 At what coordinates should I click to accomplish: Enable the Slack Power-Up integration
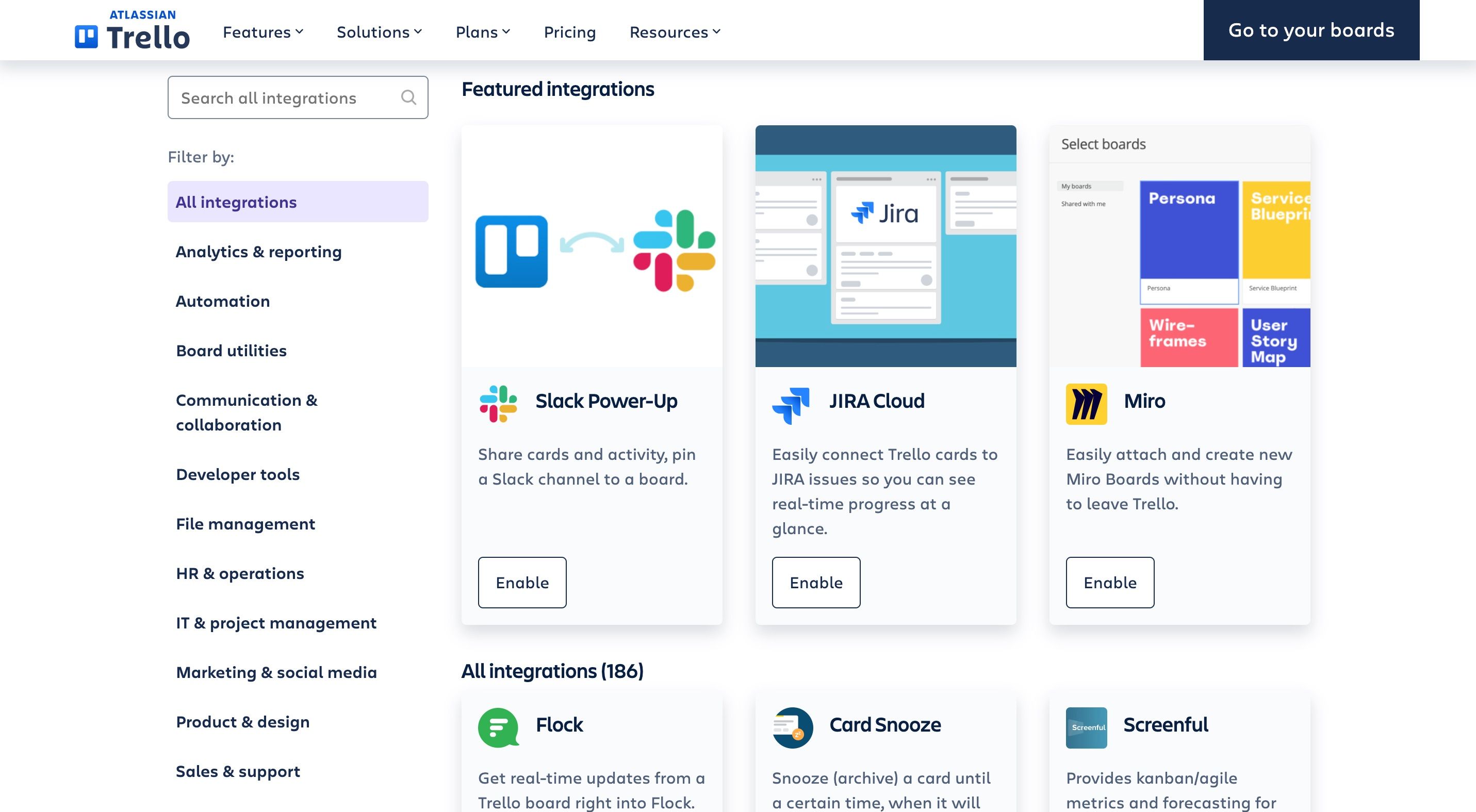coord(522,582)
